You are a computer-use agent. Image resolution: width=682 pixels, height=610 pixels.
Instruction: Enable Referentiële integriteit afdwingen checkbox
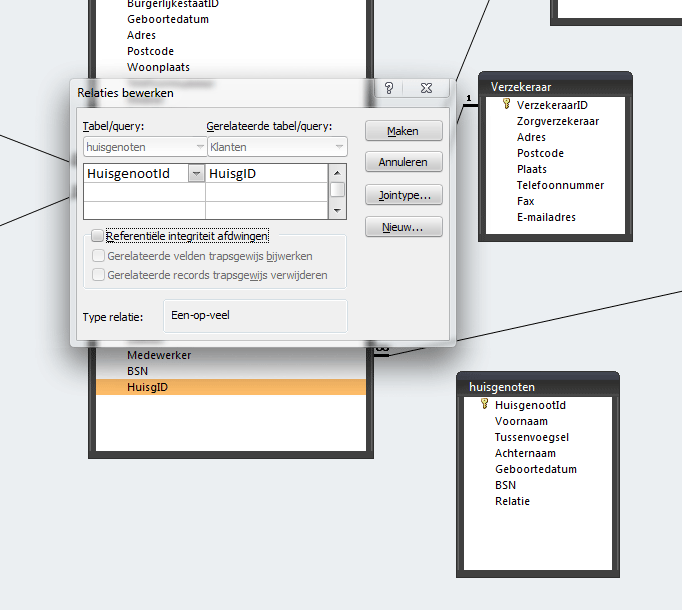tap(97, 236)
